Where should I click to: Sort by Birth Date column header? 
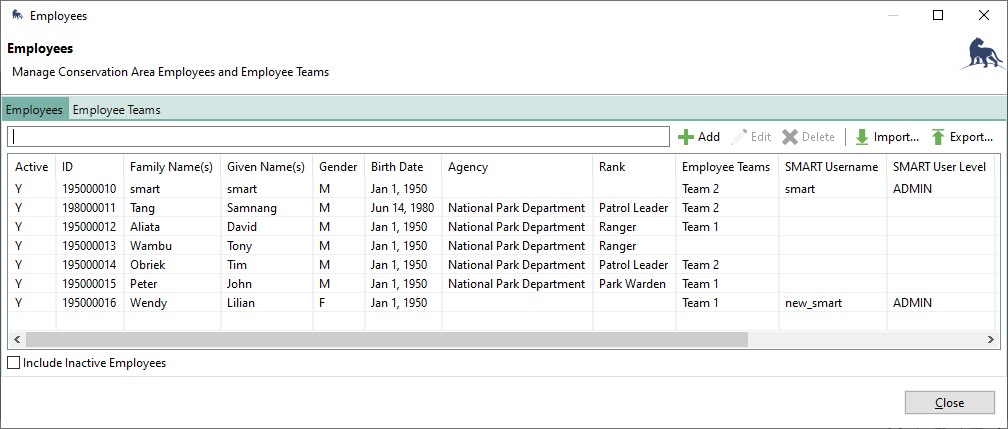coord(397,166)
